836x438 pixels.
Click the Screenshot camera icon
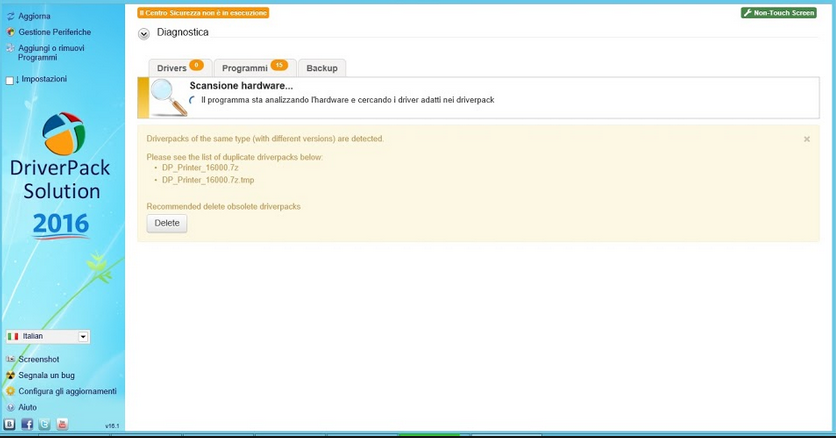(x=11, y=359)
